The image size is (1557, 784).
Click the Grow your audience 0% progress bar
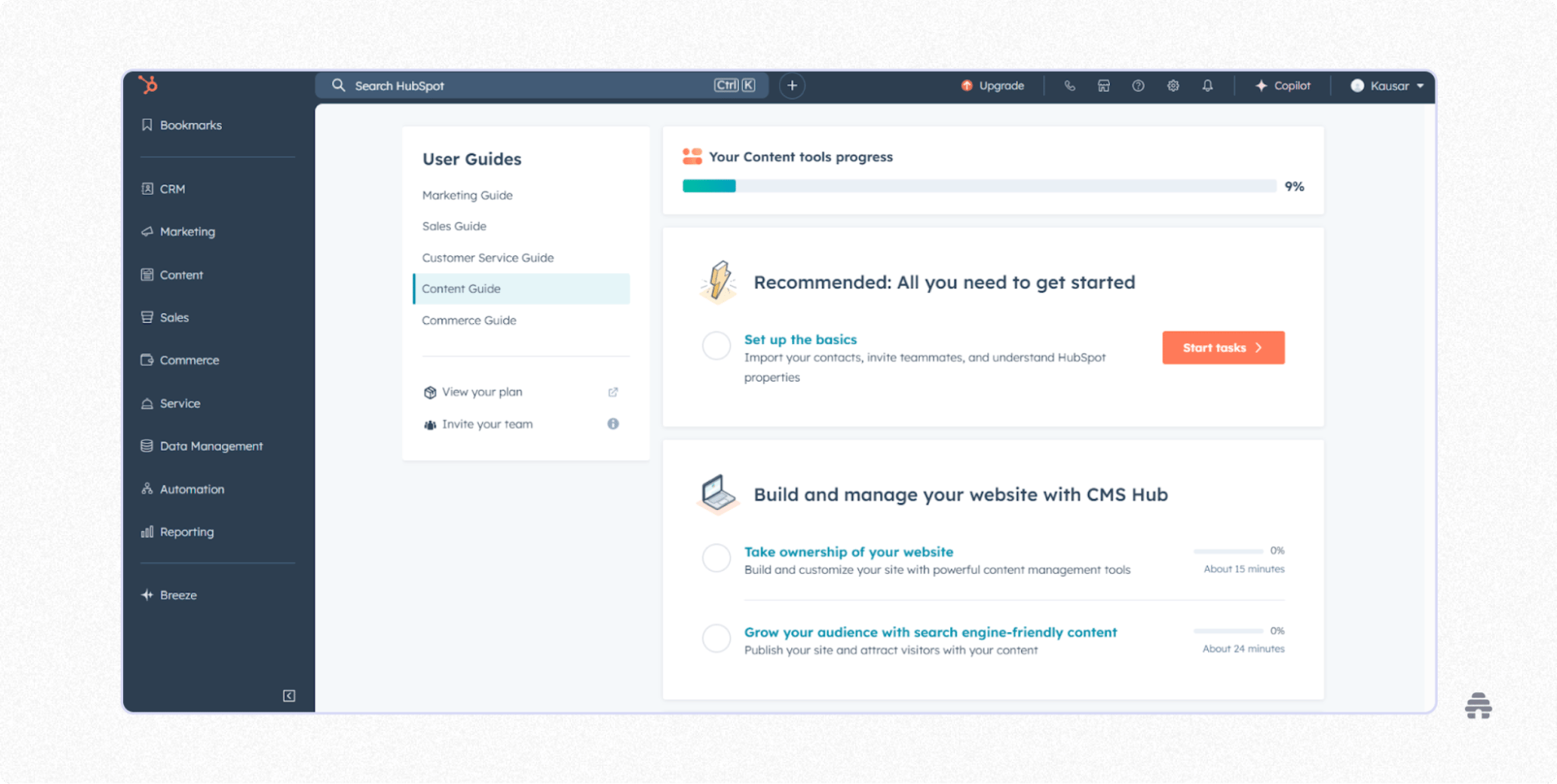coord(1228,631)
